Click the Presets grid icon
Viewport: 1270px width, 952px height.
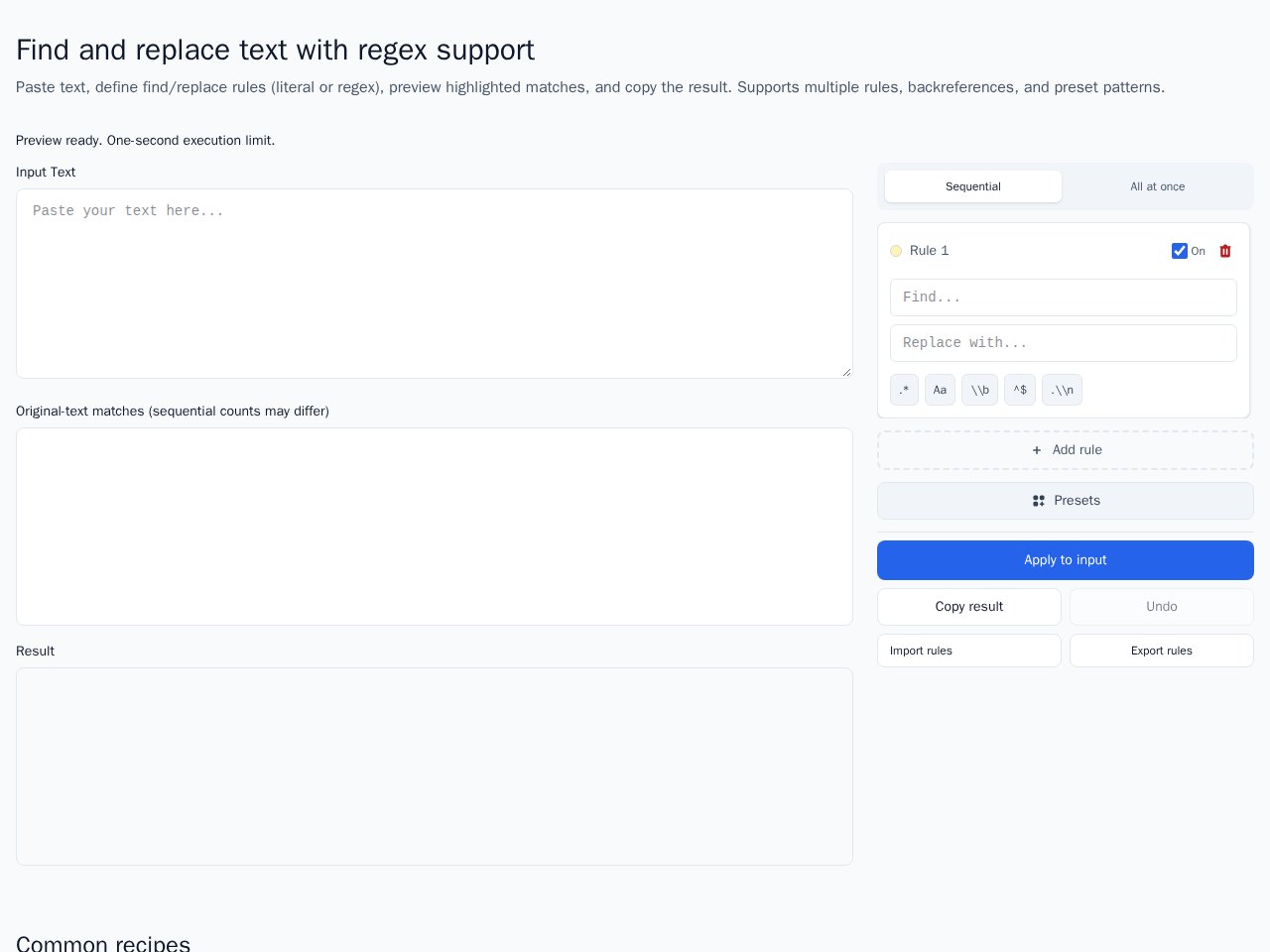coord(1039,501)
